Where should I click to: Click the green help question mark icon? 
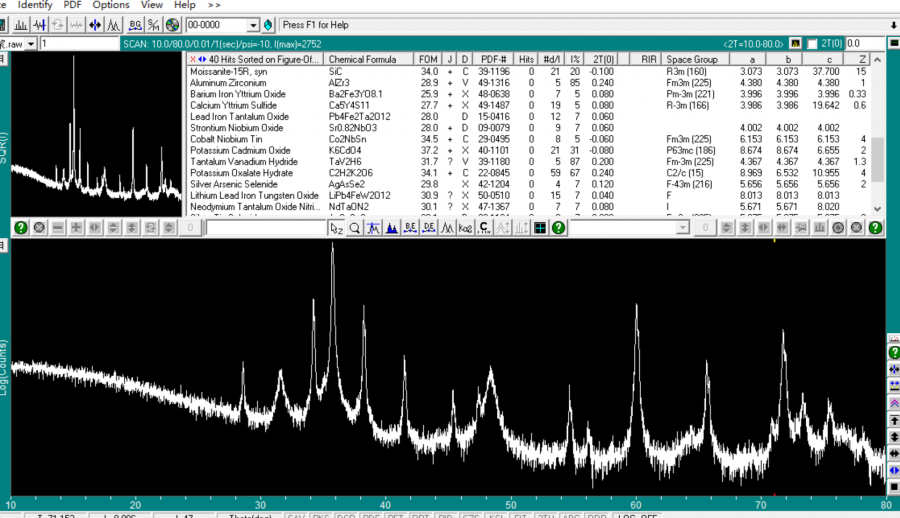20,228
